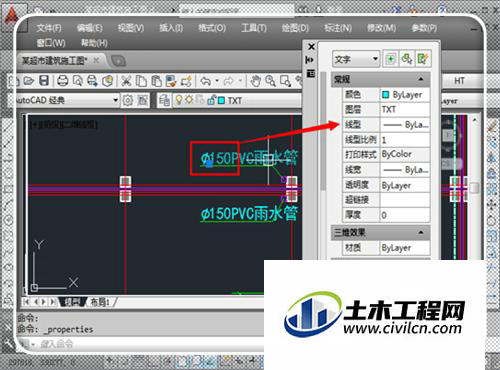Open the AutoCAD 经典 workspace dropdown
Image resolution: width=500 pixels, height=370 pixels.
[115, 100]
